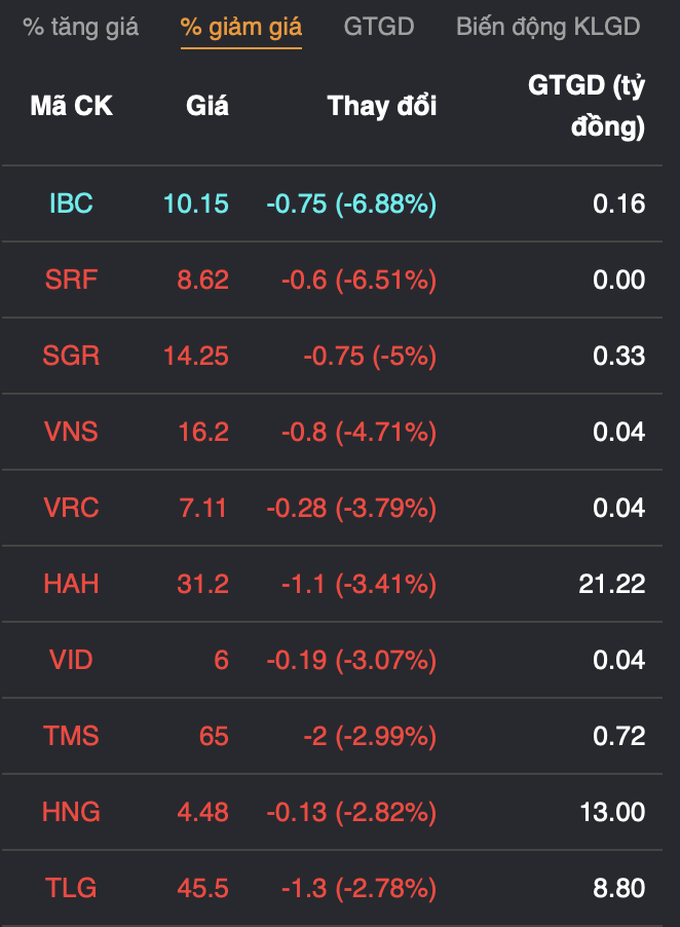Click the HNG stock code
Viewport: 680px width, 927px height.
pyautogui.click(x=71, y=812)
